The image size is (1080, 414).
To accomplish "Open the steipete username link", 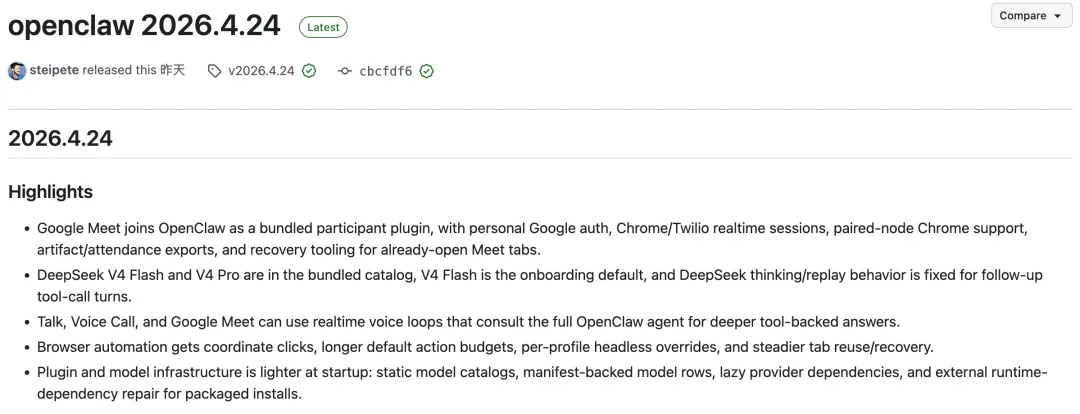I will tap(54, 71).
